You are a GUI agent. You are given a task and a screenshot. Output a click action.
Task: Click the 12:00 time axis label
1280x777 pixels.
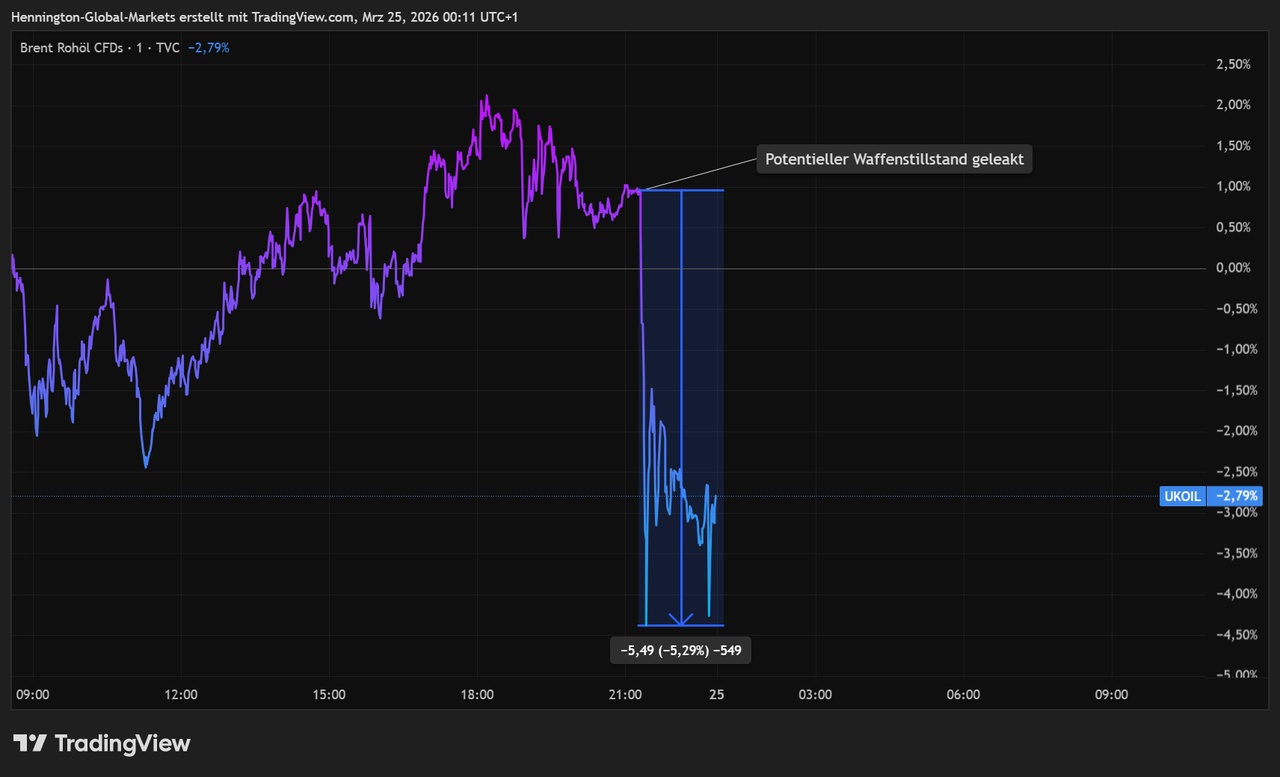181,694
